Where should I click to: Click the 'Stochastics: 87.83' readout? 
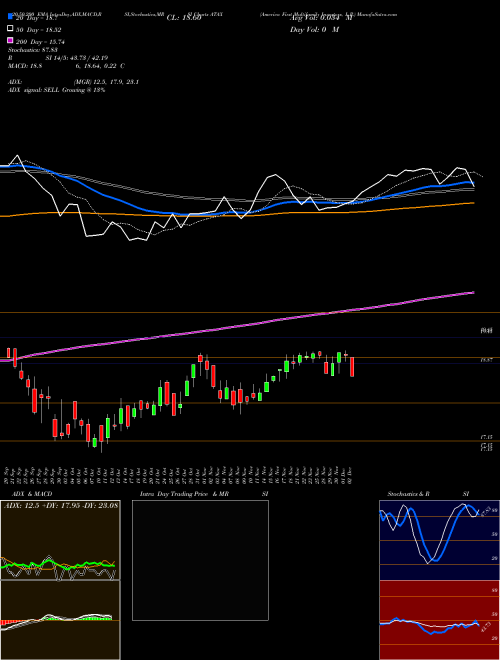tap(33, 50)
